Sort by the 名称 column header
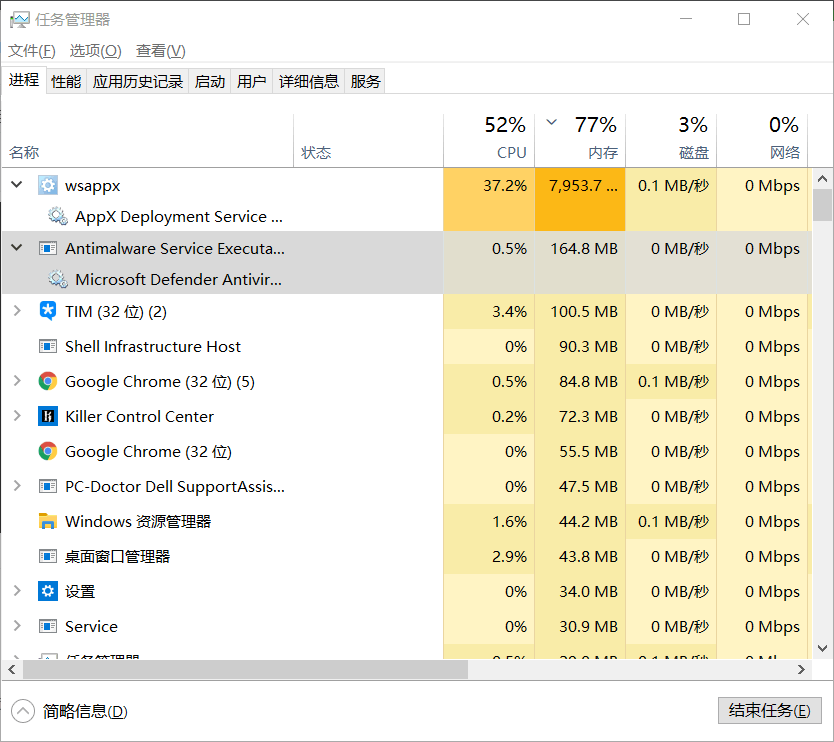 147,140
